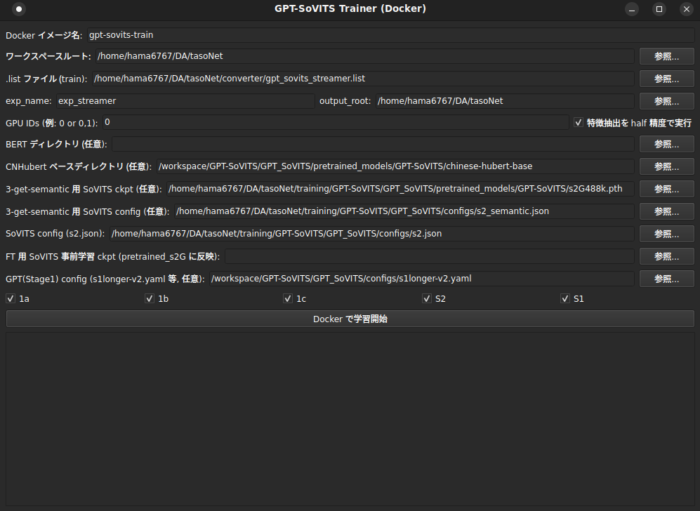The width and height of the screenshot is (700, 511).
Task: Click the empty log output area
Action: point(350,418)
